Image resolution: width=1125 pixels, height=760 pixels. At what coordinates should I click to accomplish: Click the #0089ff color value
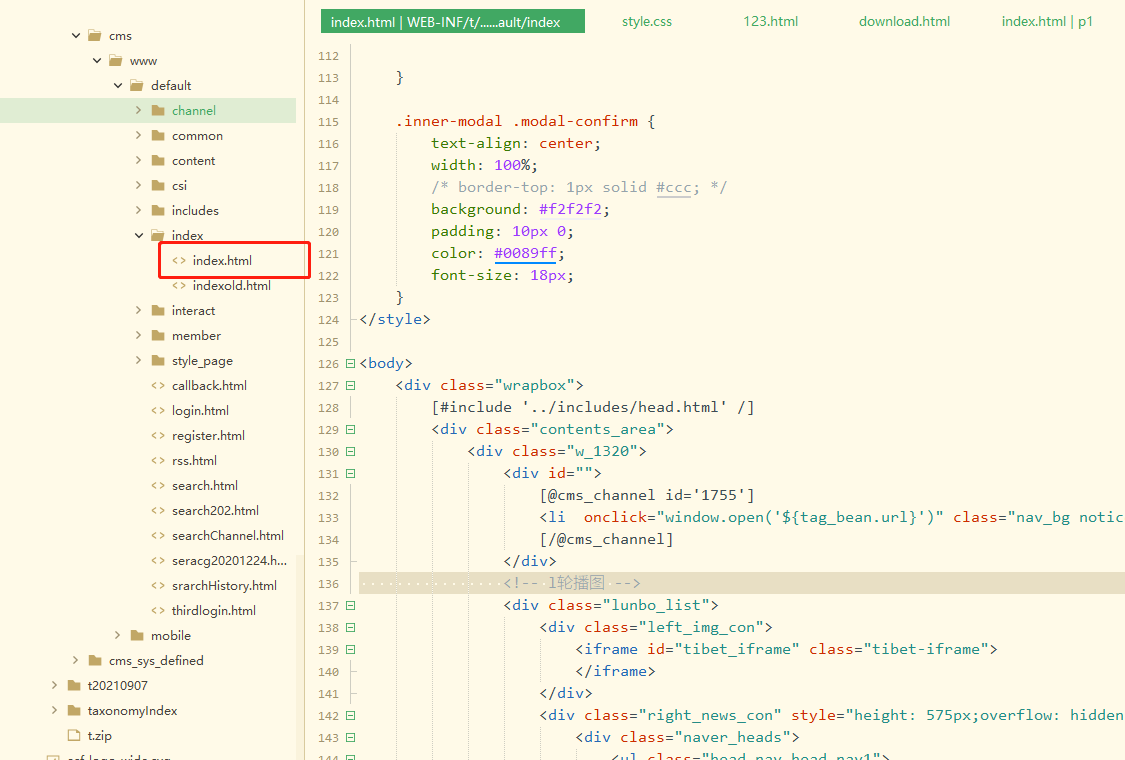pos(525,254)
